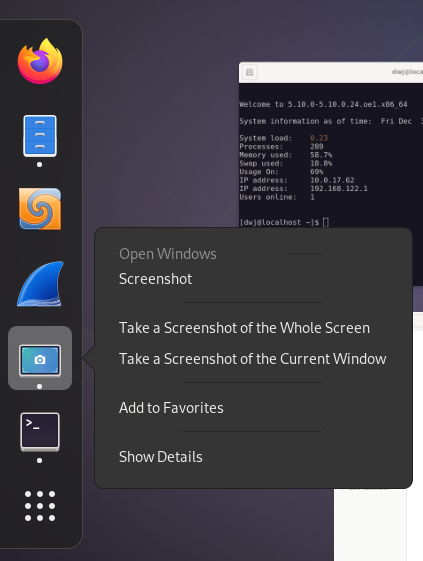Image resolution: width=423 pixels, height=561 pixels.
Task: Open the Terminal dock icon
Action: tap(40, 432)
